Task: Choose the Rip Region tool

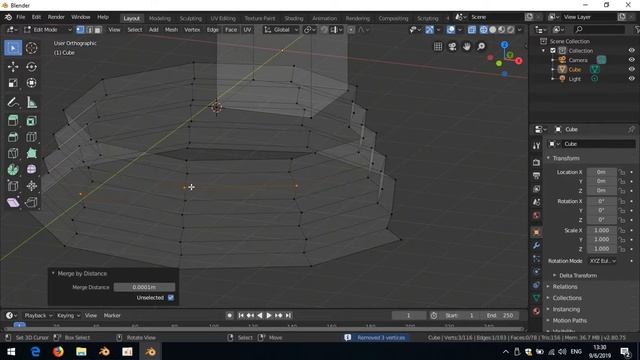Action: (x=31, y=202)
